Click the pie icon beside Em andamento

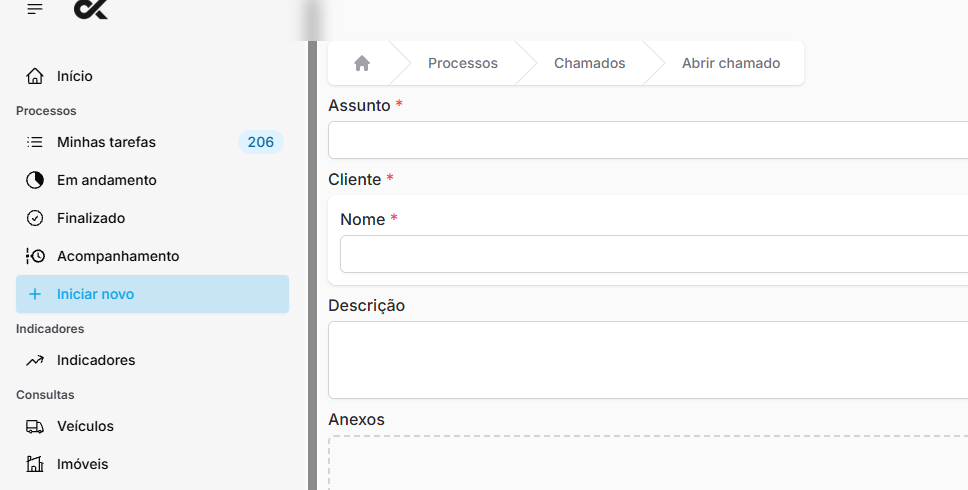click(x=35, y=180)
